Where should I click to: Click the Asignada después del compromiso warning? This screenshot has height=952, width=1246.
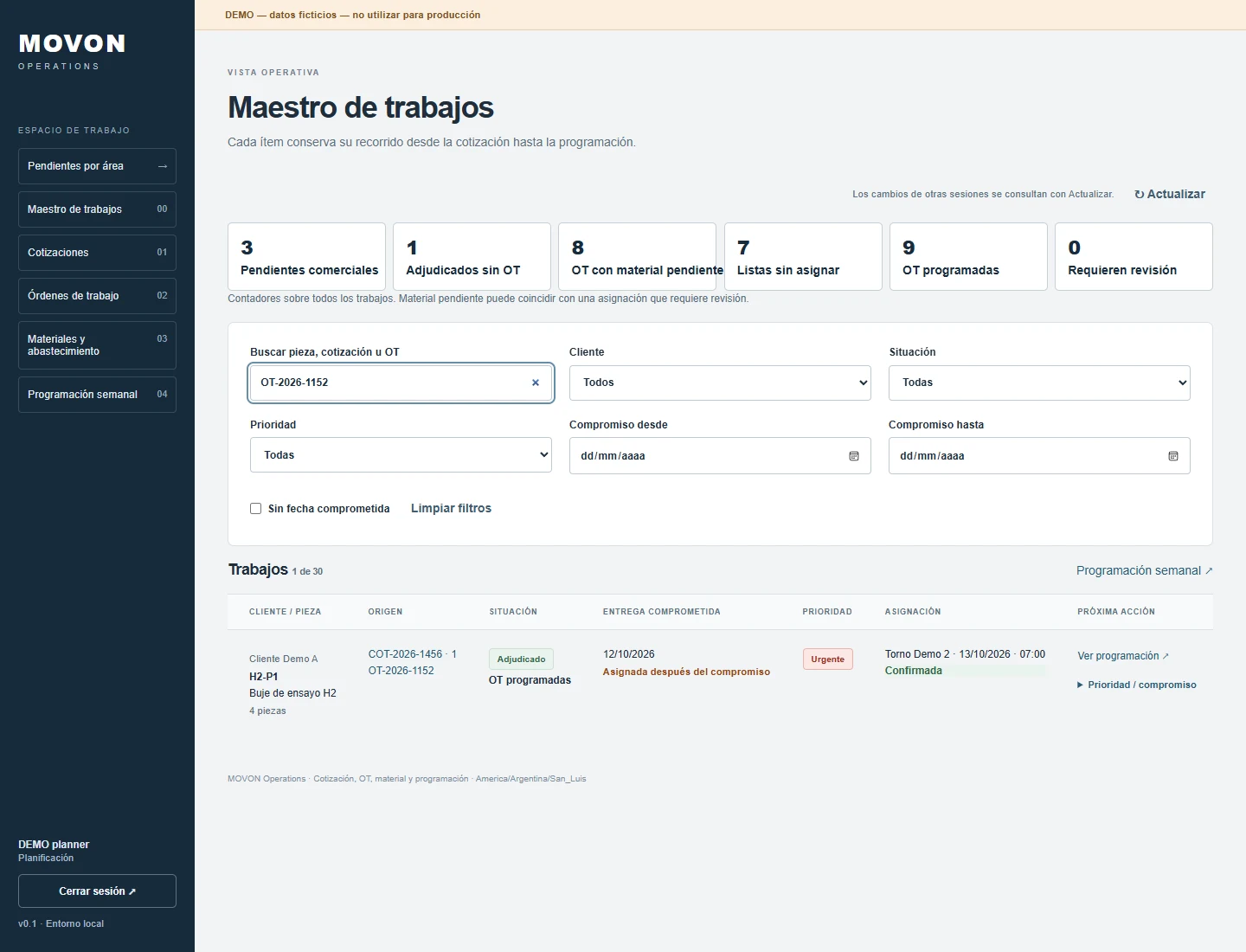686,672
